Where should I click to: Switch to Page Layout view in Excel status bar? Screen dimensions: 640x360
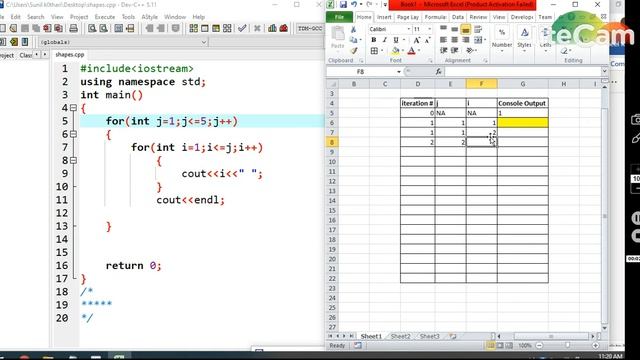(x=500, y=346)
